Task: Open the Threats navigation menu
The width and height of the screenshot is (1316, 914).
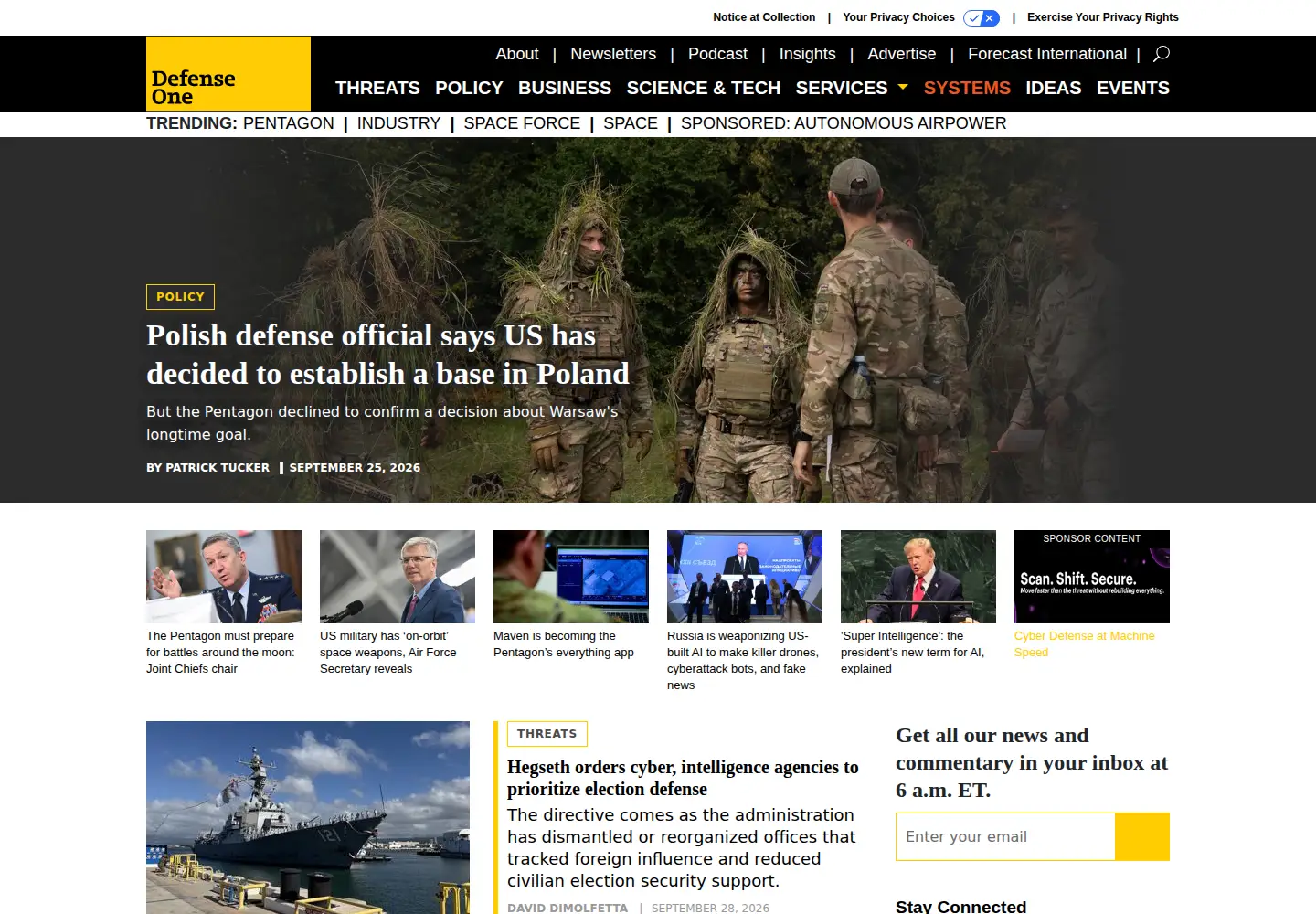Action: pos(377,88)
